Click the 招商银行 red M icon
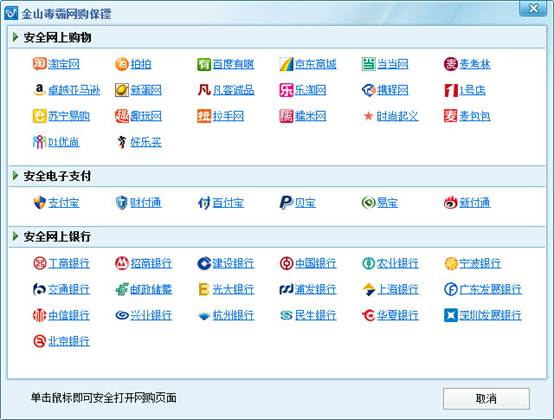The height and width of the screenshot is (420, 554). coord(122,263)
